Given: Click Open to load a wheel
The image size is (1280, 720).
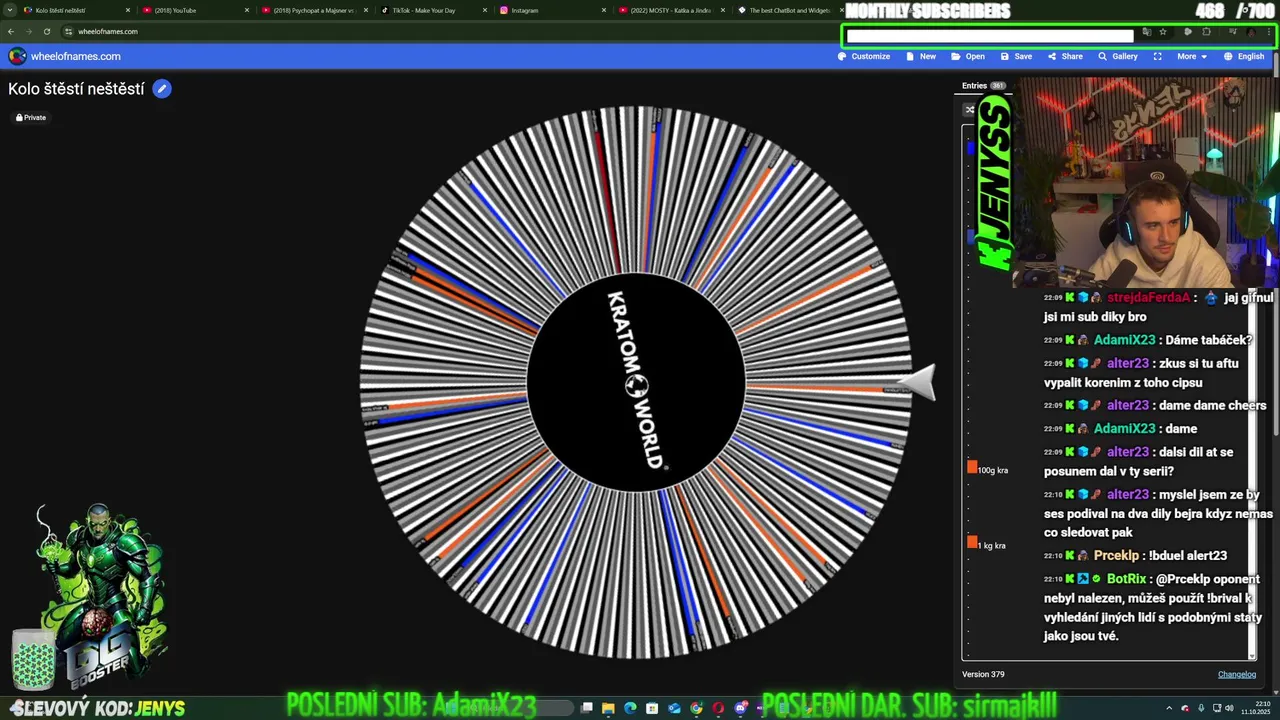Looking at the screenshot, I should [968, 56].
